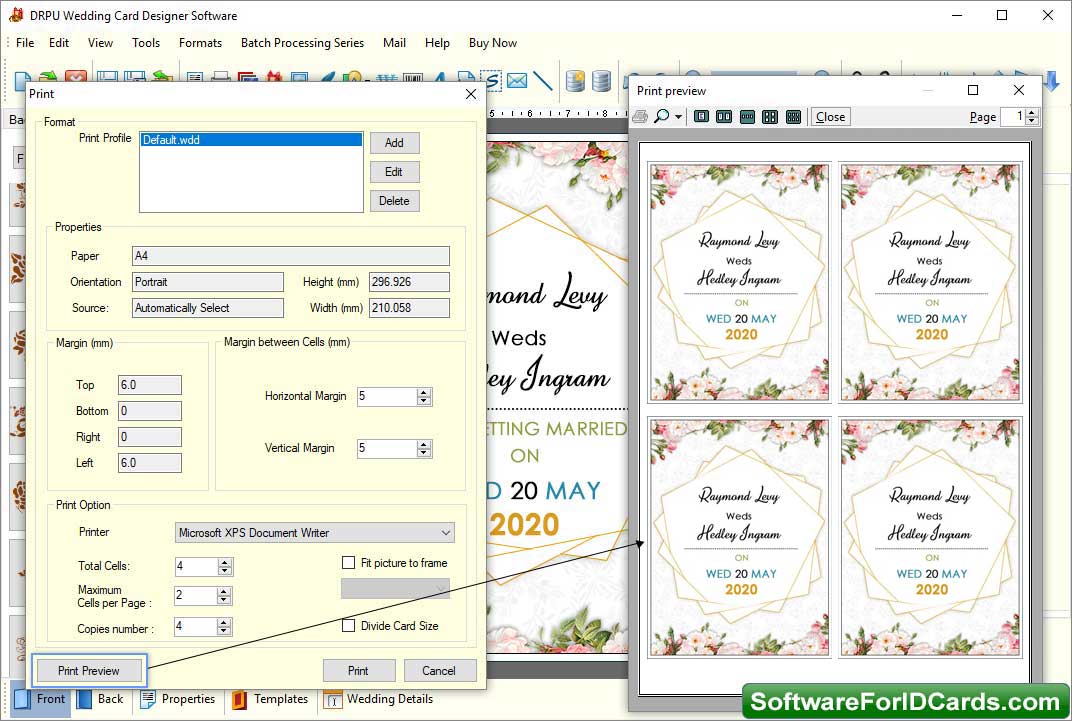Screen dimensions: 1072x721
Task: Open the Printer dropdown list
Action: pyautogui.click(x=446, y=532)
